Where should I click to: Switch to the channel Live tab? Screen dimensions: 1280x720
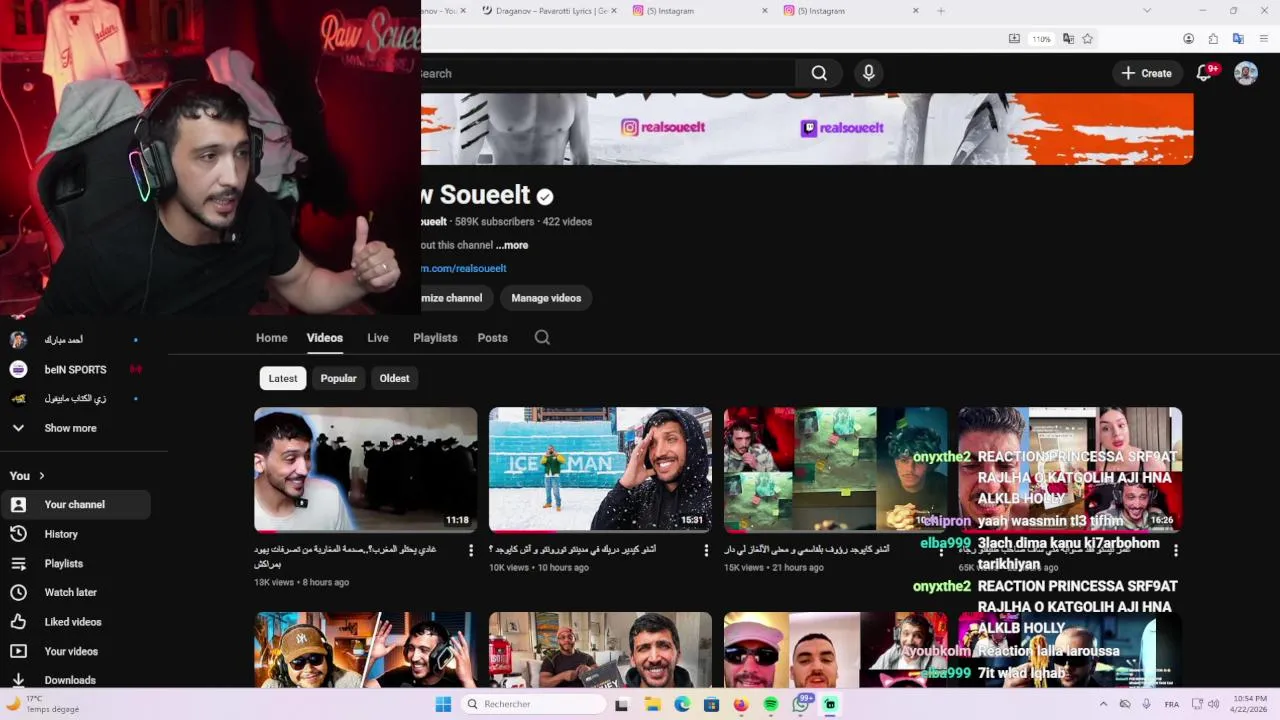tap(378, 338)
